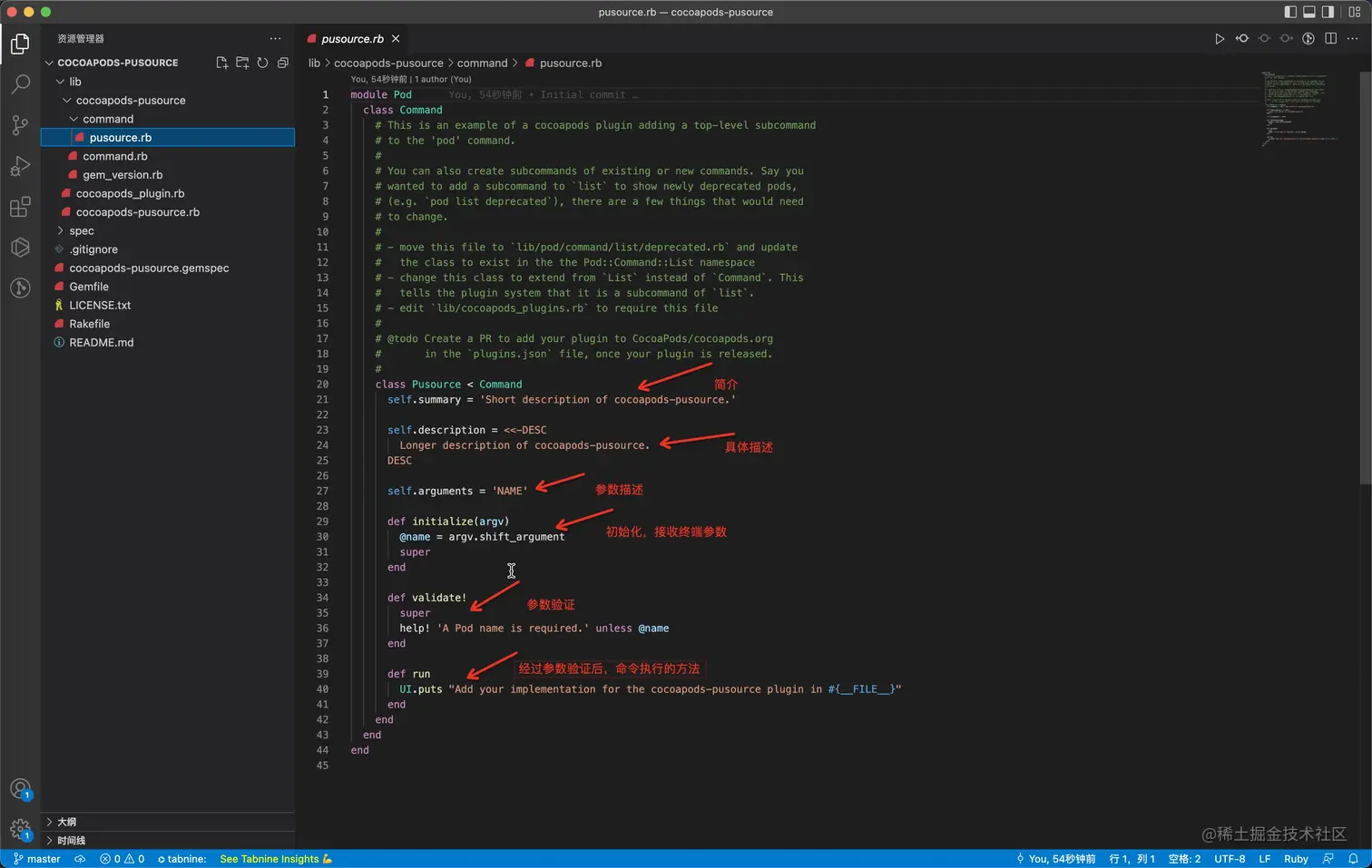Open the Explorer view in activity bar

[20, 44]
